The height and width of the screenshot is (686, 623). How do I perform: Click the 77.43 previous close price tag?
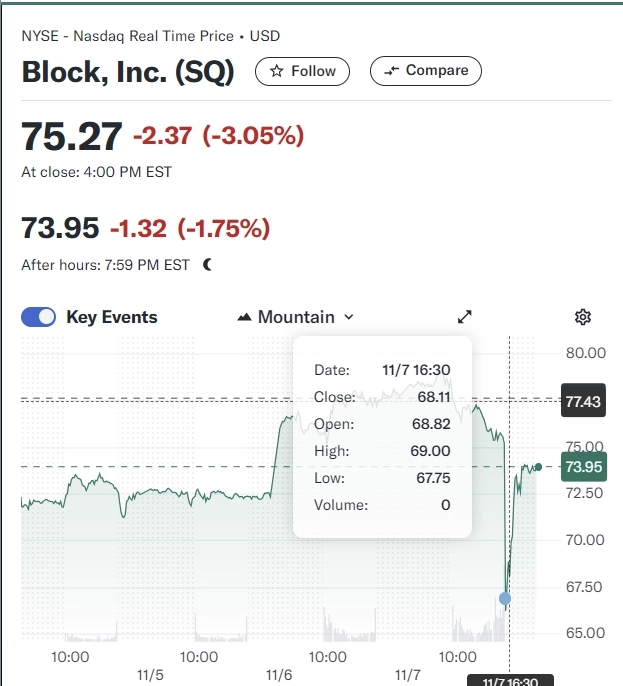[583, 401]
